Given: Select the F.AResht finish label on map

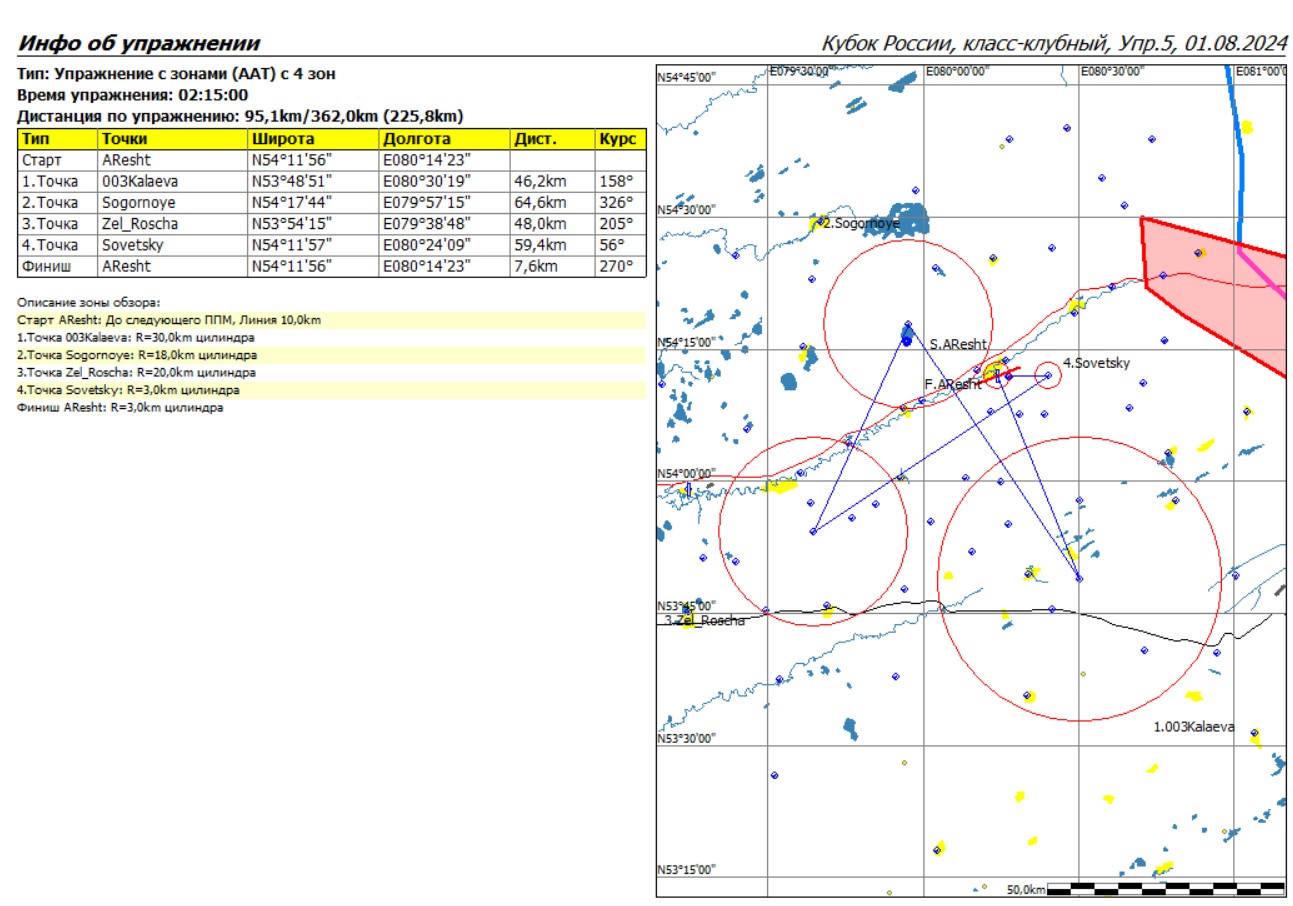Looking at the screenshot, I should tap(952, 384).
